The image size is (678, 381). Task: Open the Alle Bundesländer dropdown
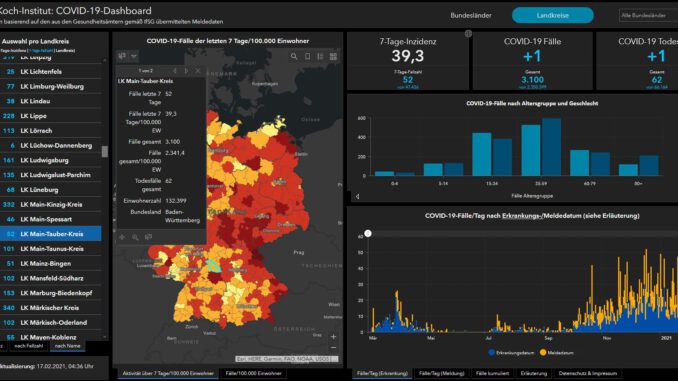pyautogui.click(x=649, y=15)
